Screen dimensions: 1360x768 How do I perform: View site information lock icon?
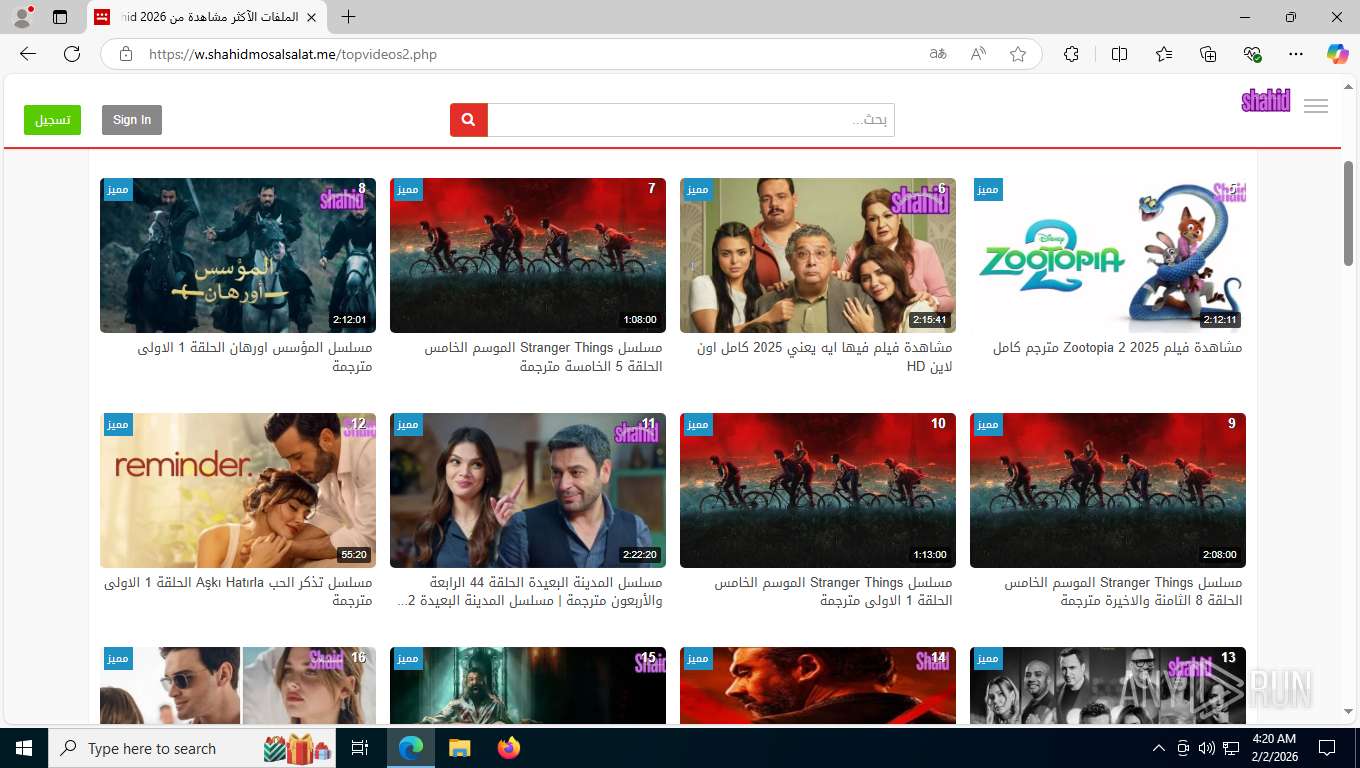click(x=126, y=54)
